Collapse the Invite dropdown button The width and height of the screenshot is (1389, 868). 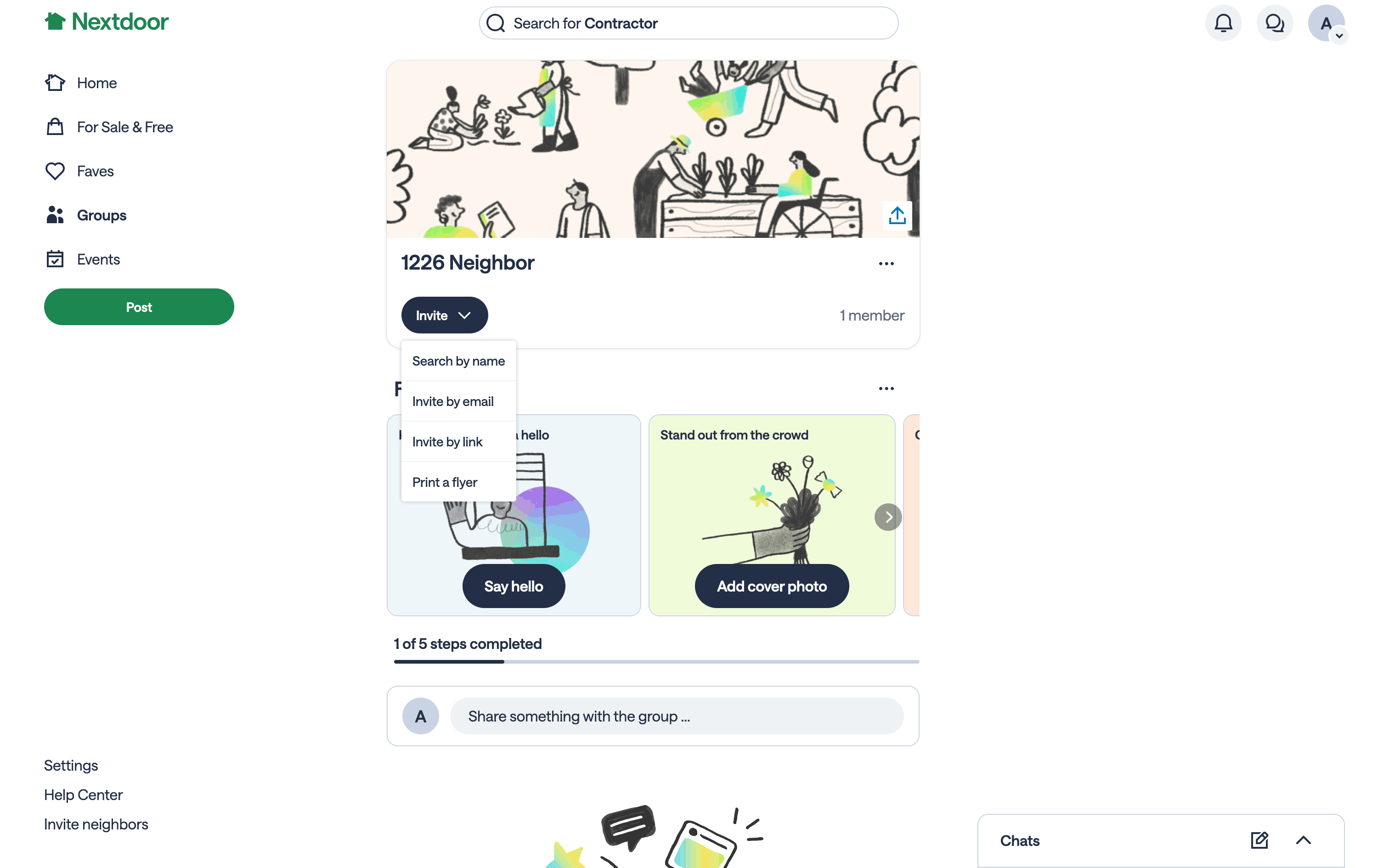point(444,315)
